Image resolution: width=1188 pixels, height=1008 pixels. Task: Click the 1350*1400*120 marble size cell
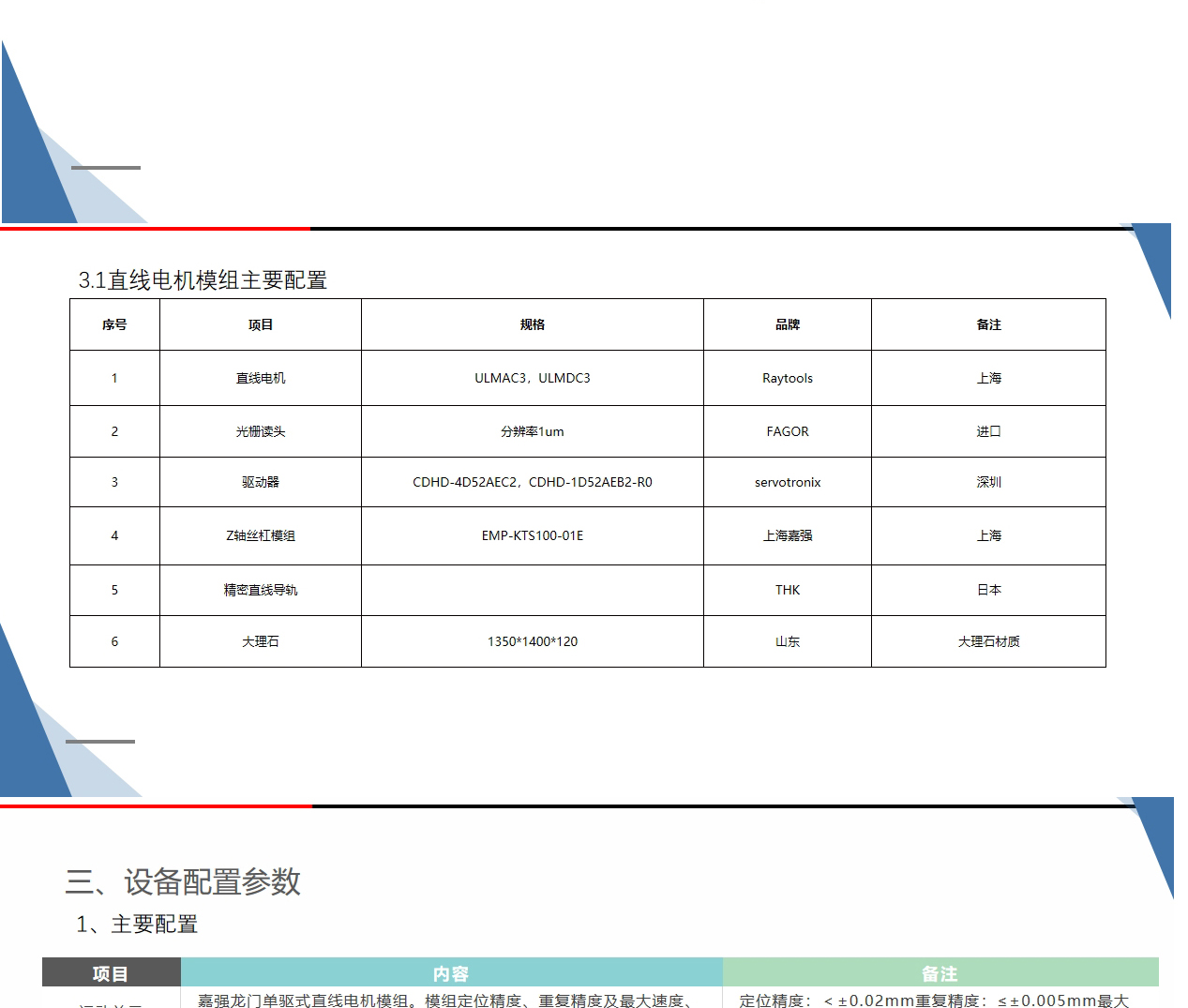pyautogui.click(x=532, y=641)
